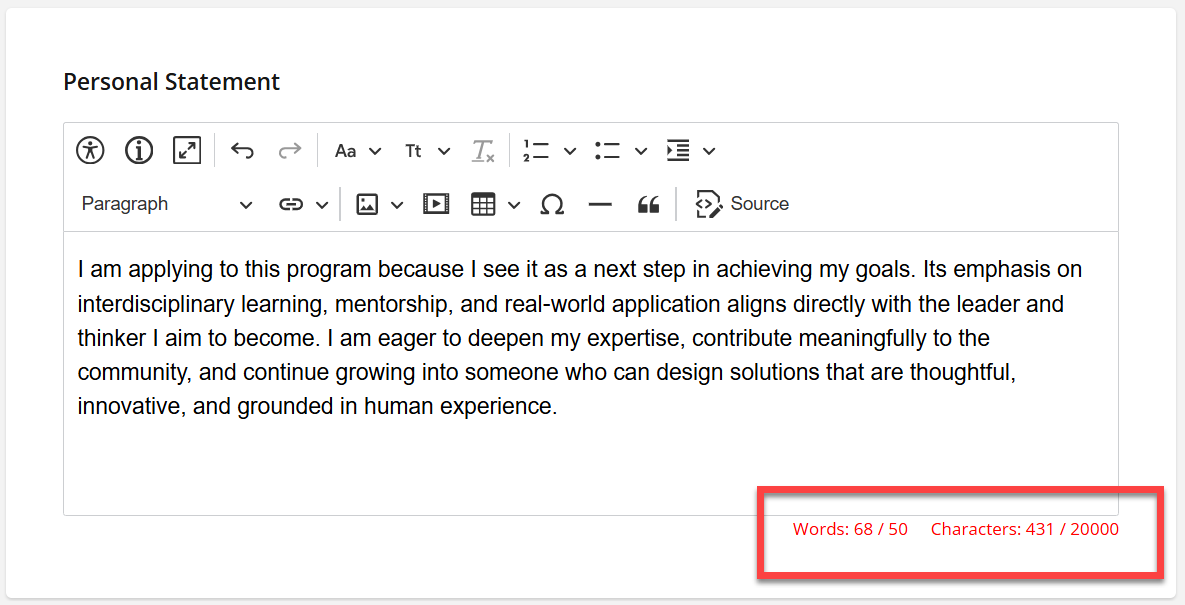Switch to Source editing mode
Image resolution: width=1185 pixels, height=605 pixels.
click(x=742, y=203)
